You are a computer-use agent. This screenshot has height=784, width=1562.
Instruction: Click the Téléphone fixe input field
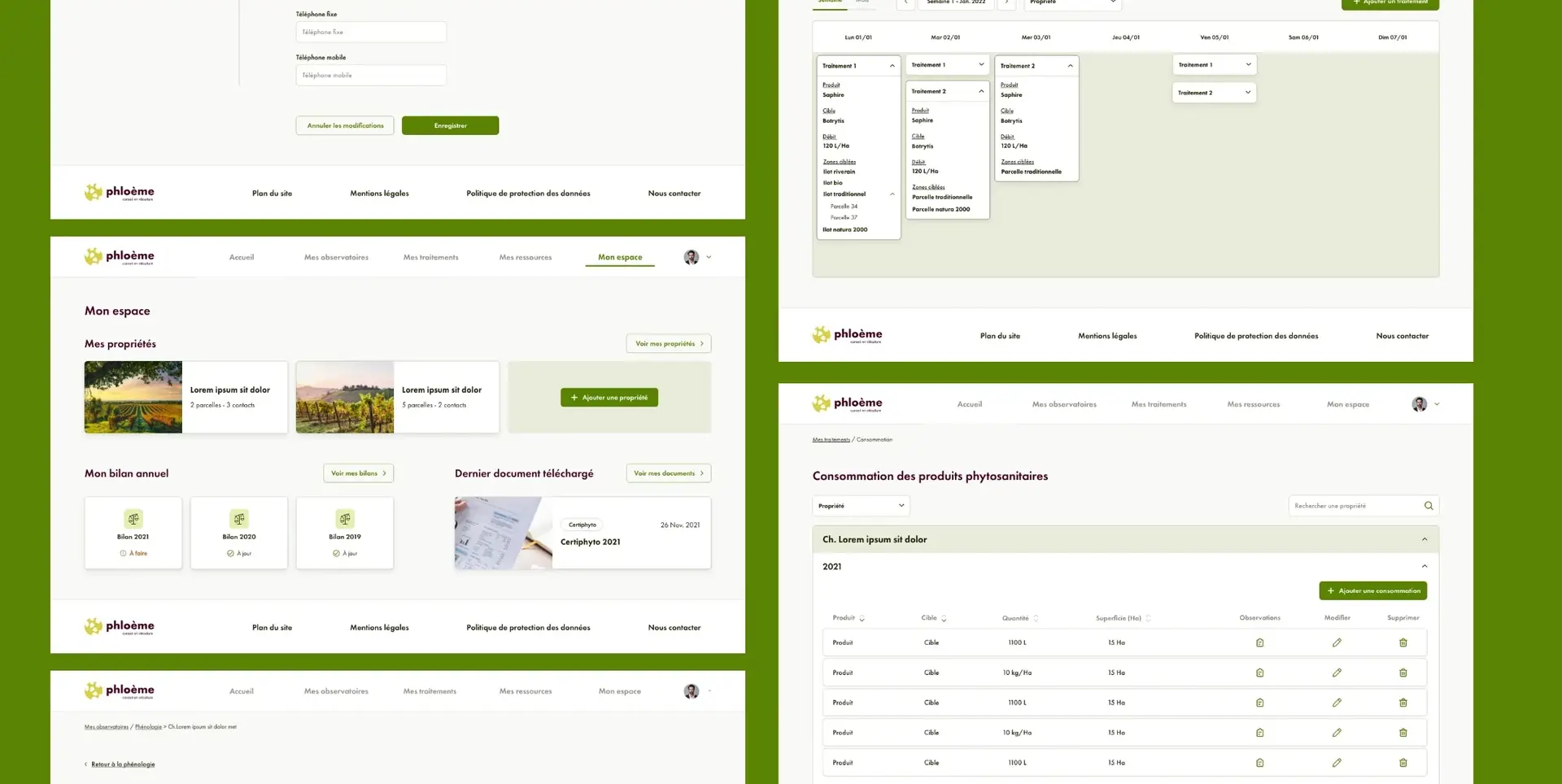pos(371,32)
